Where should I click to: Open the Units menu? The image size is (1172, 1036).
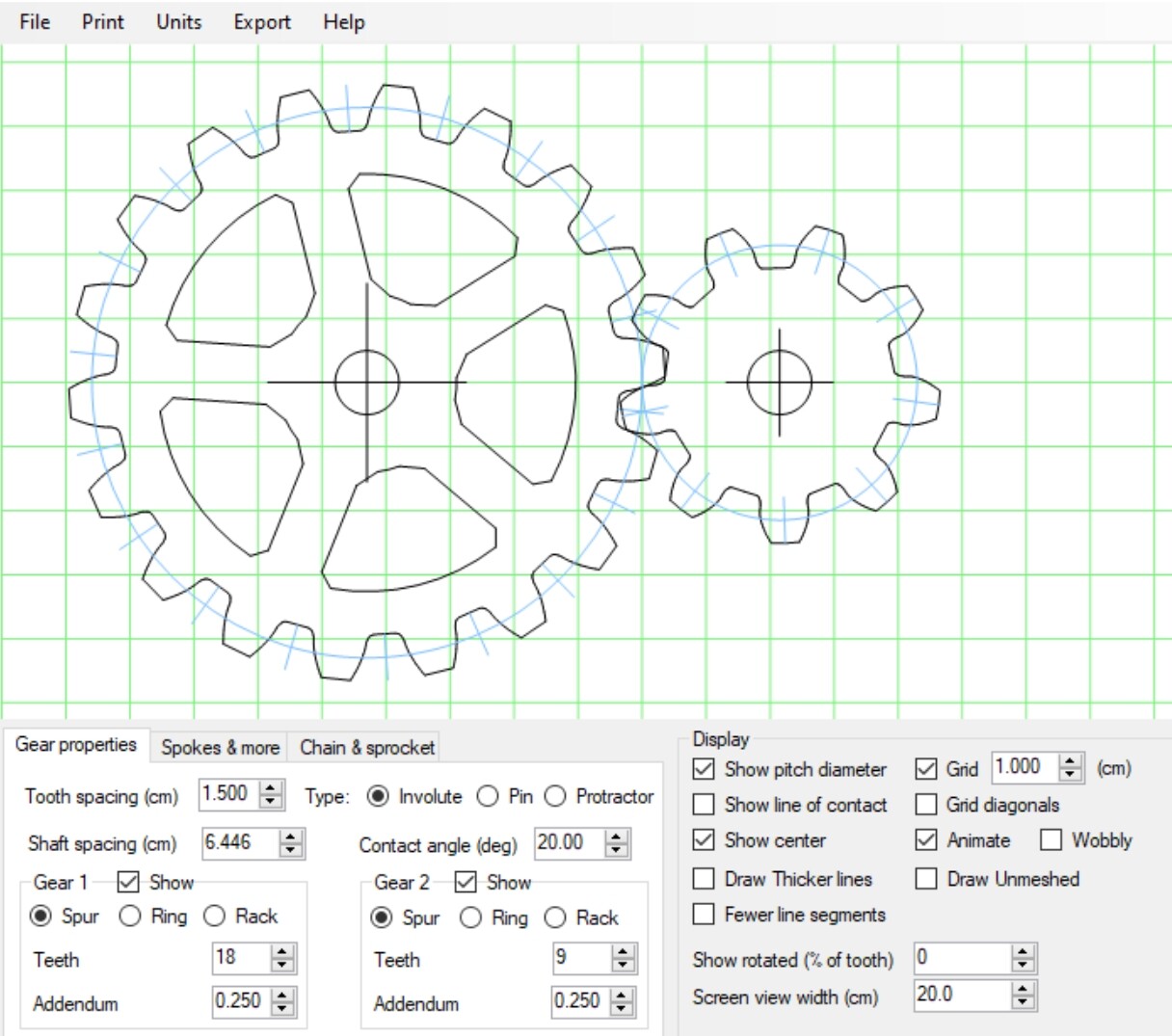[x=179, y=21]
